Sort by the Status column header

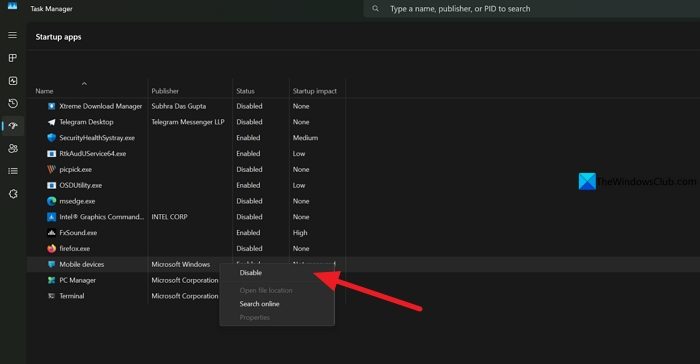tap(245, 91)
